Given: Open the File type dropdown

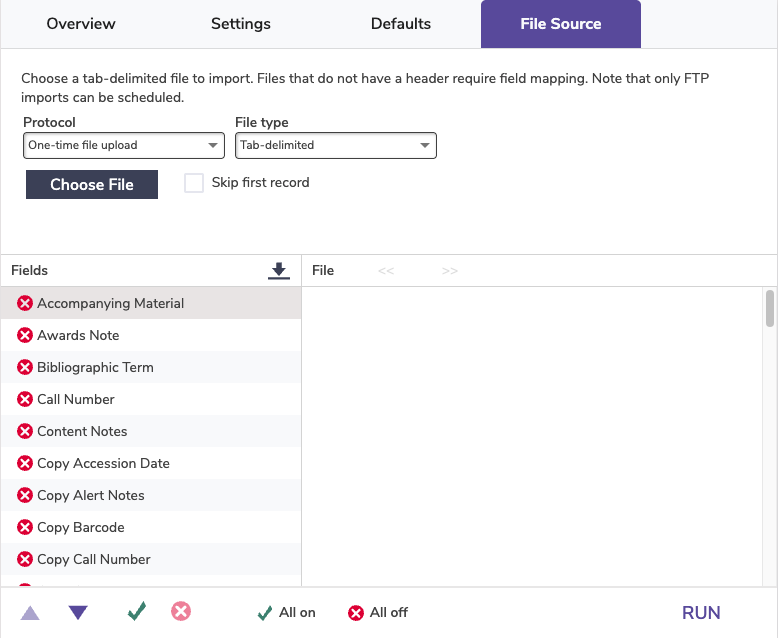Looking at the screenshot, I should (336, 145).
